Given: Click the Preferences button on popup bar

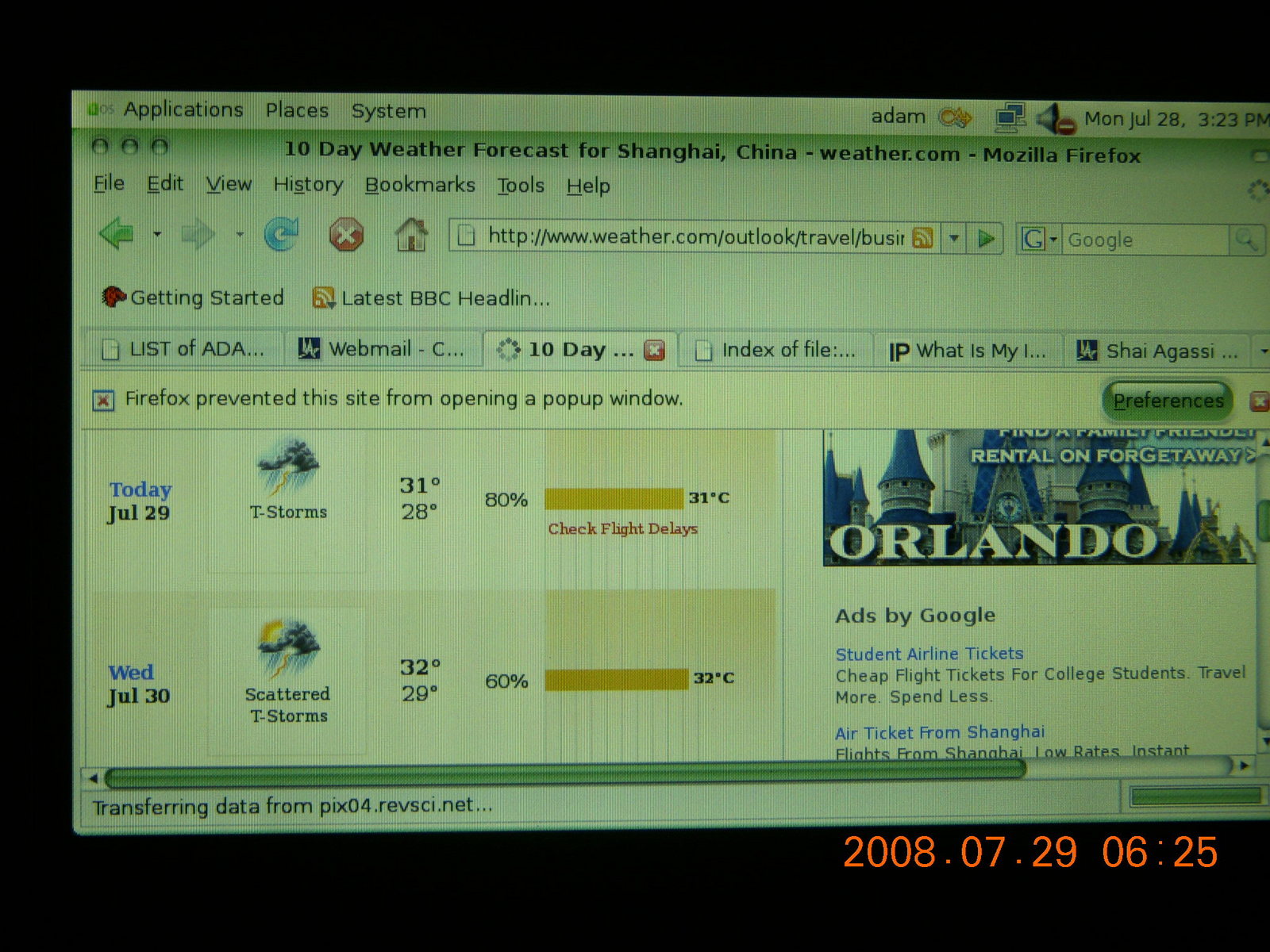Looking at the screenshot, I should [x=1168, y=401].
